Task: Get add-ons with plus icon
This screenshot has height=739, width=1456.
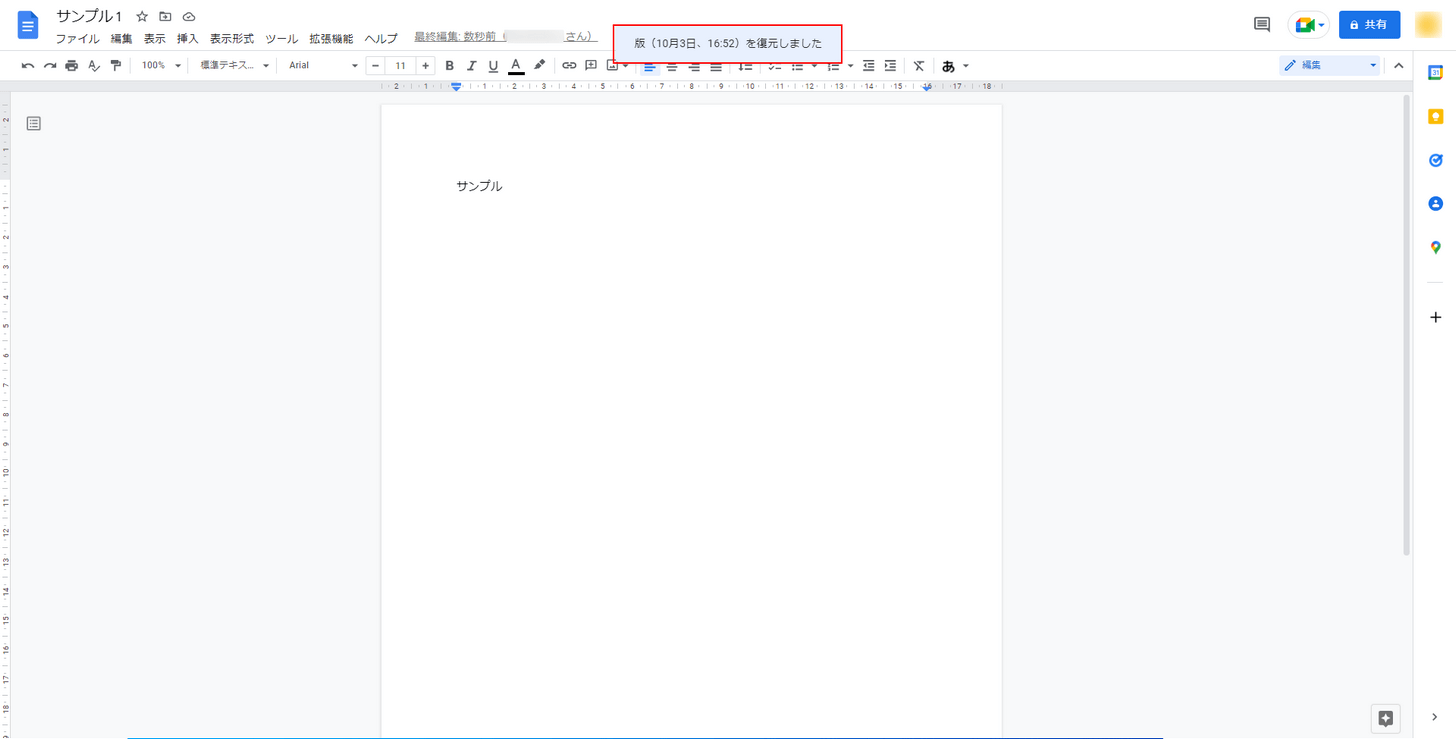Action: tap(1435, 317)
